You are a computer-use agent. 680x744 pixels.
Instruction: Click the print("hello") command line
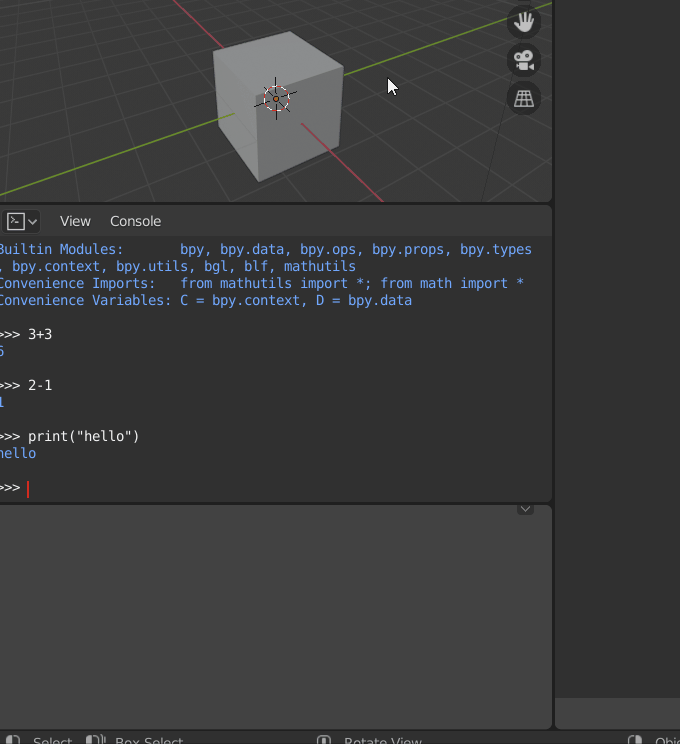coord(84,437)
